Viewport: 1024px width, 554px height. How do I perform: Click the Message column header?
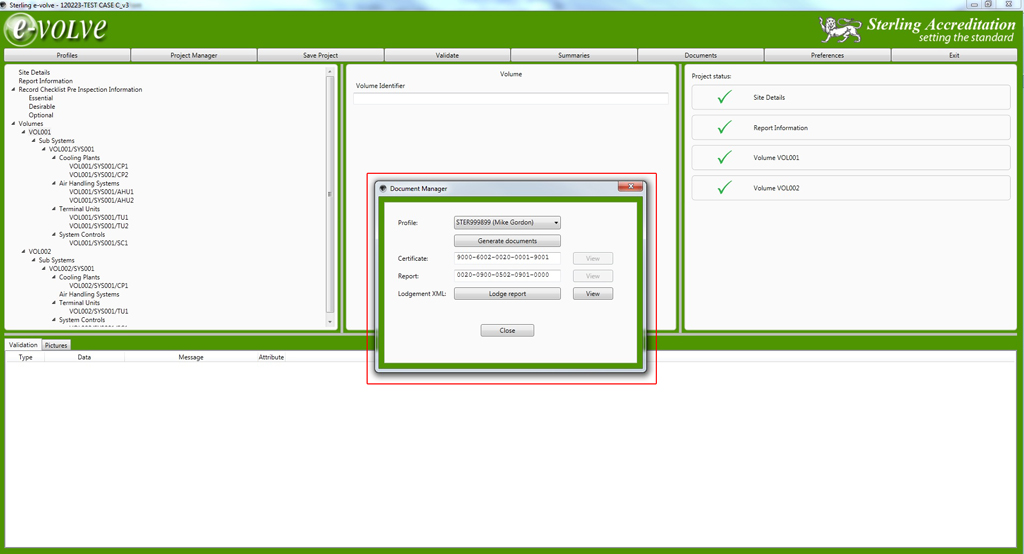[x=191, y=357]
